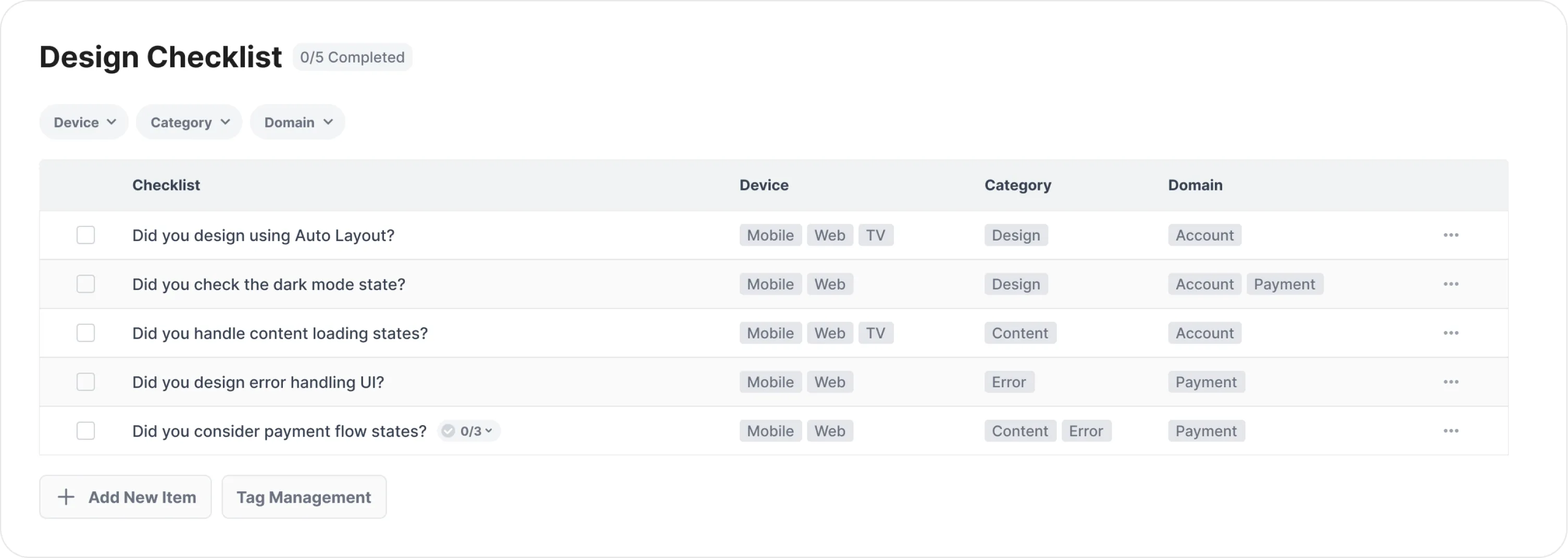The height and width of the screenshot is (558, 1568).
Task: Click the TV tag in Auto Layout row
Action: point(875,235)
